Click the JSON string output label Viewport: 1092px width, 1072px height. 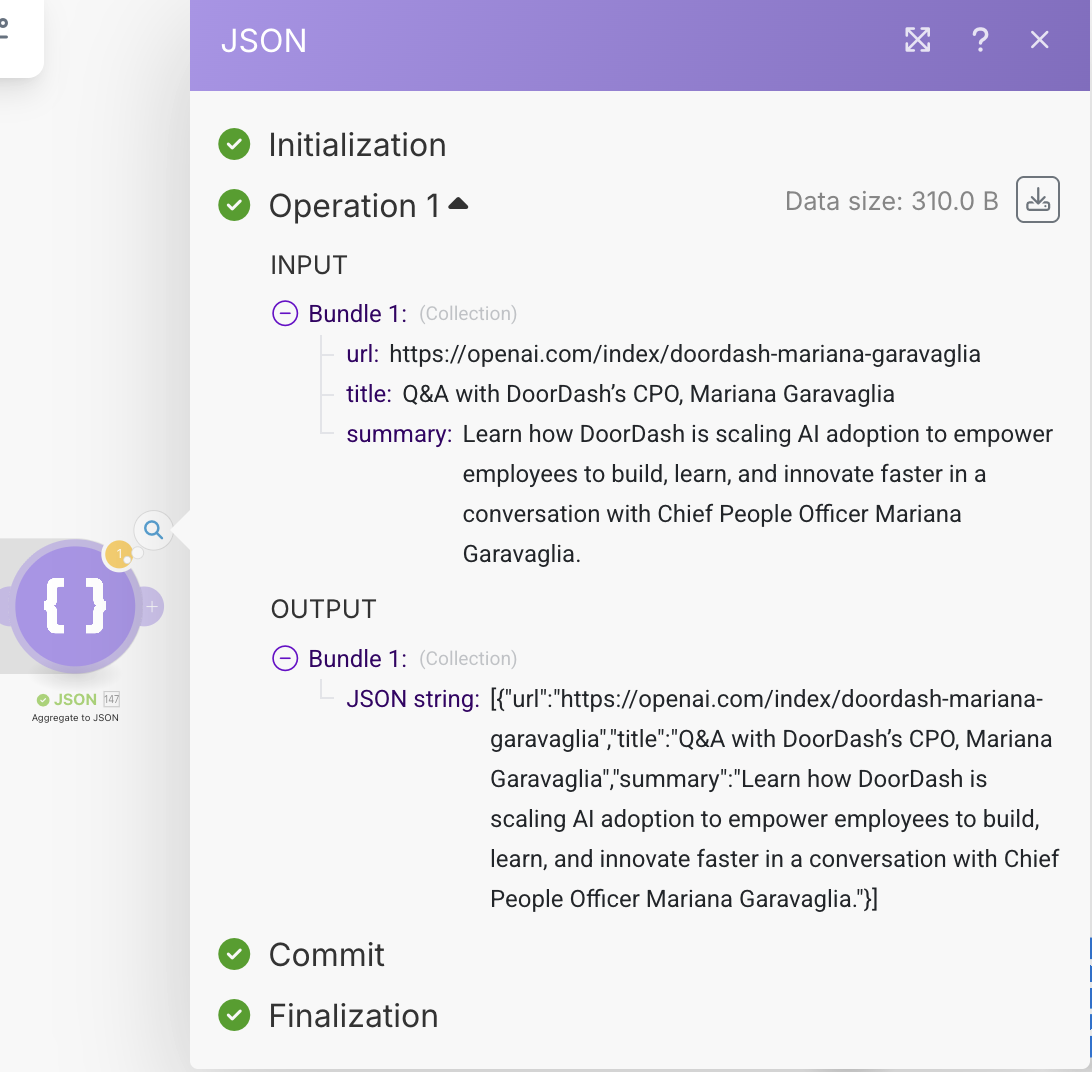coord(412,699)
